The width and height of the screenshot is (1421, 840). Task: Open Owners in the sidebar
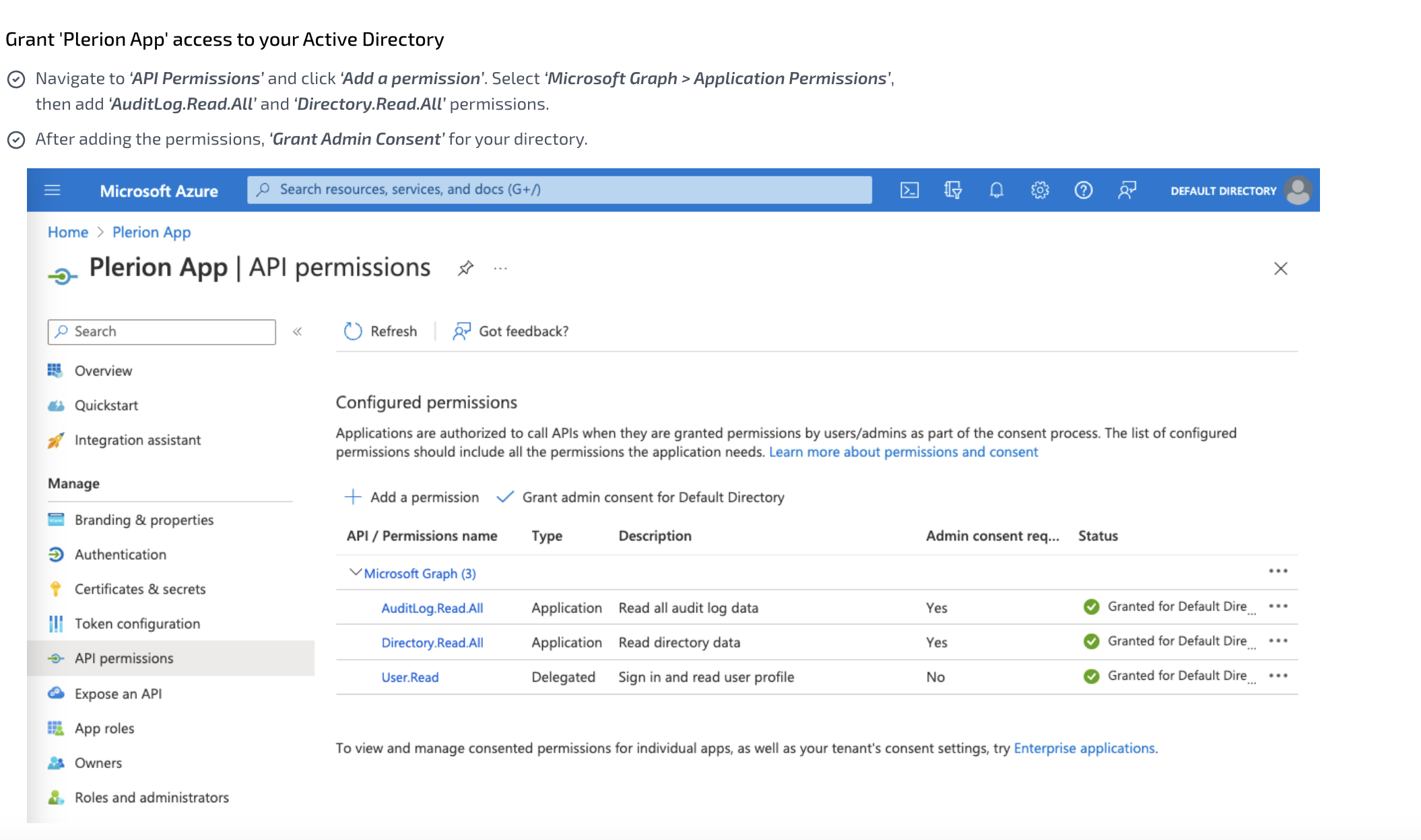(98, 763)
